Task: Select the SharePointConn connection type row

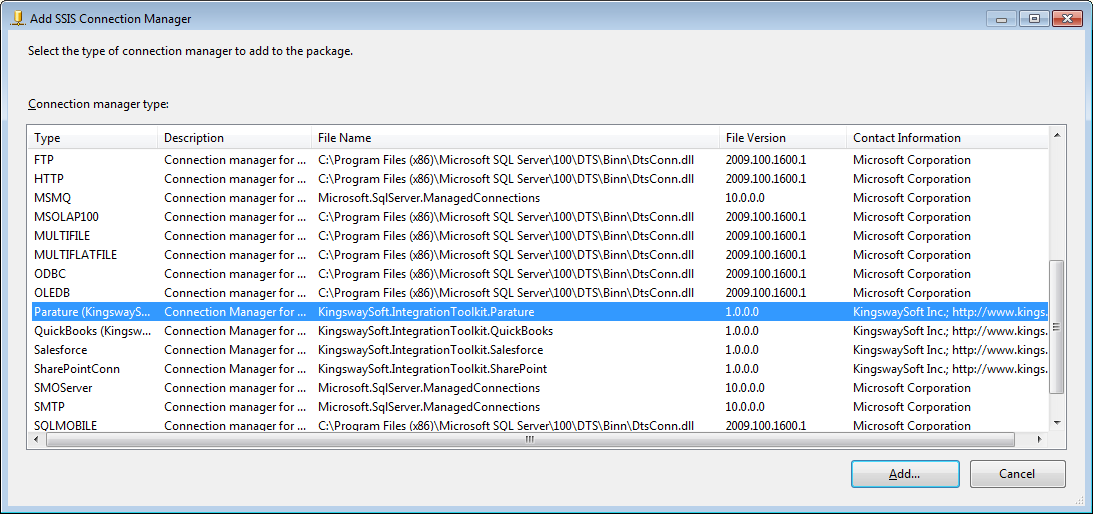Action: pos(537,368)
